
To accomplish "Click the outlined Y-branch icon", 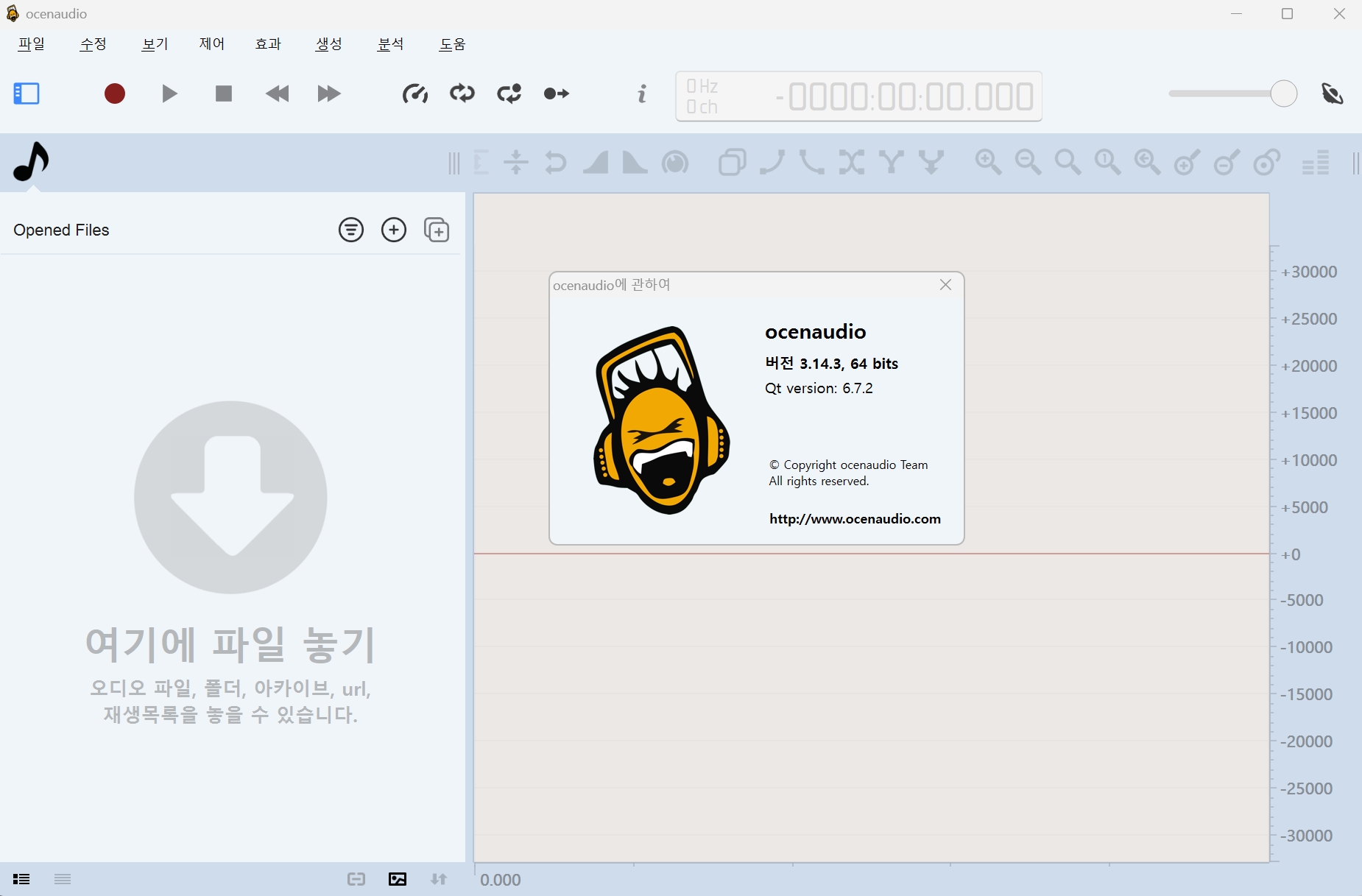I will click(x=892, y=162).
